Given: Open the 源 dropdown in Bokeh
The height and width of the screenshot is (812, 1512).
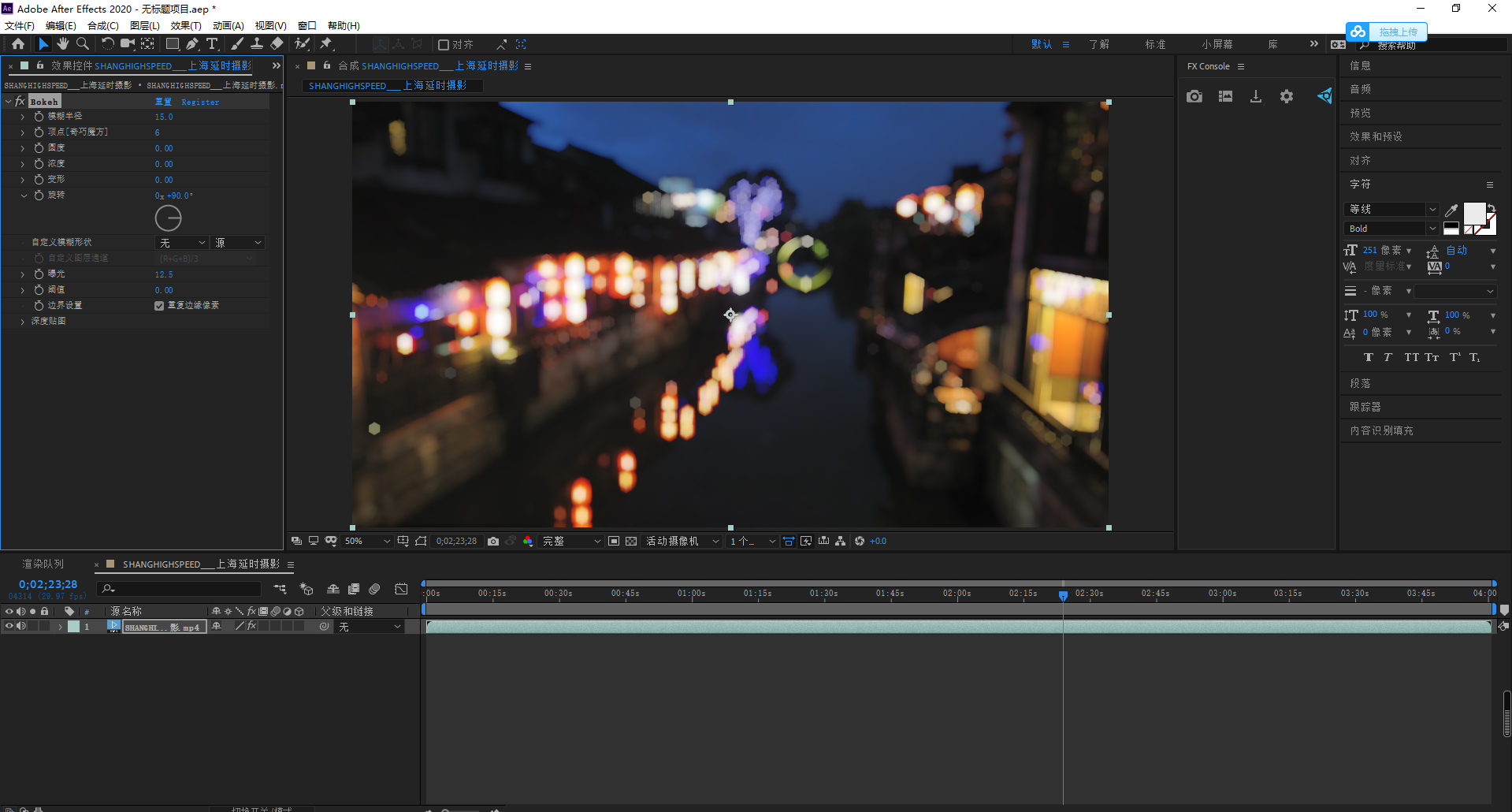Looking at the screenshot, I should tap(238, 243).
